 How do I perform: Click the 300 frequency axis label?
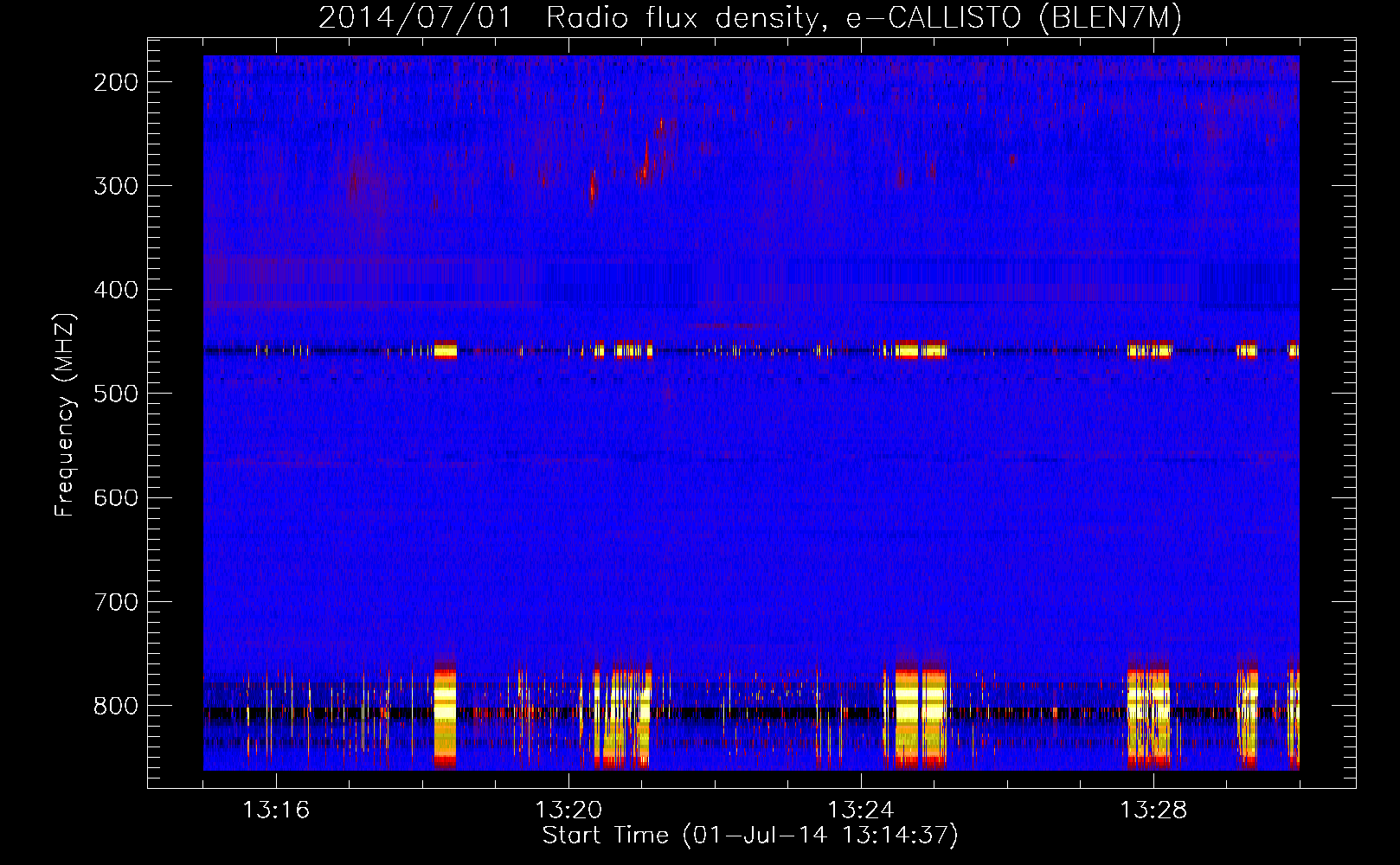point(116,186)
